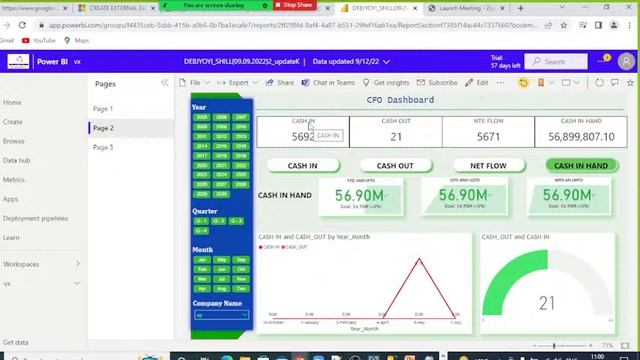Expand the Export menu
Screen dimensions: 640x360
pyautogui.click(x=238, y=83)
